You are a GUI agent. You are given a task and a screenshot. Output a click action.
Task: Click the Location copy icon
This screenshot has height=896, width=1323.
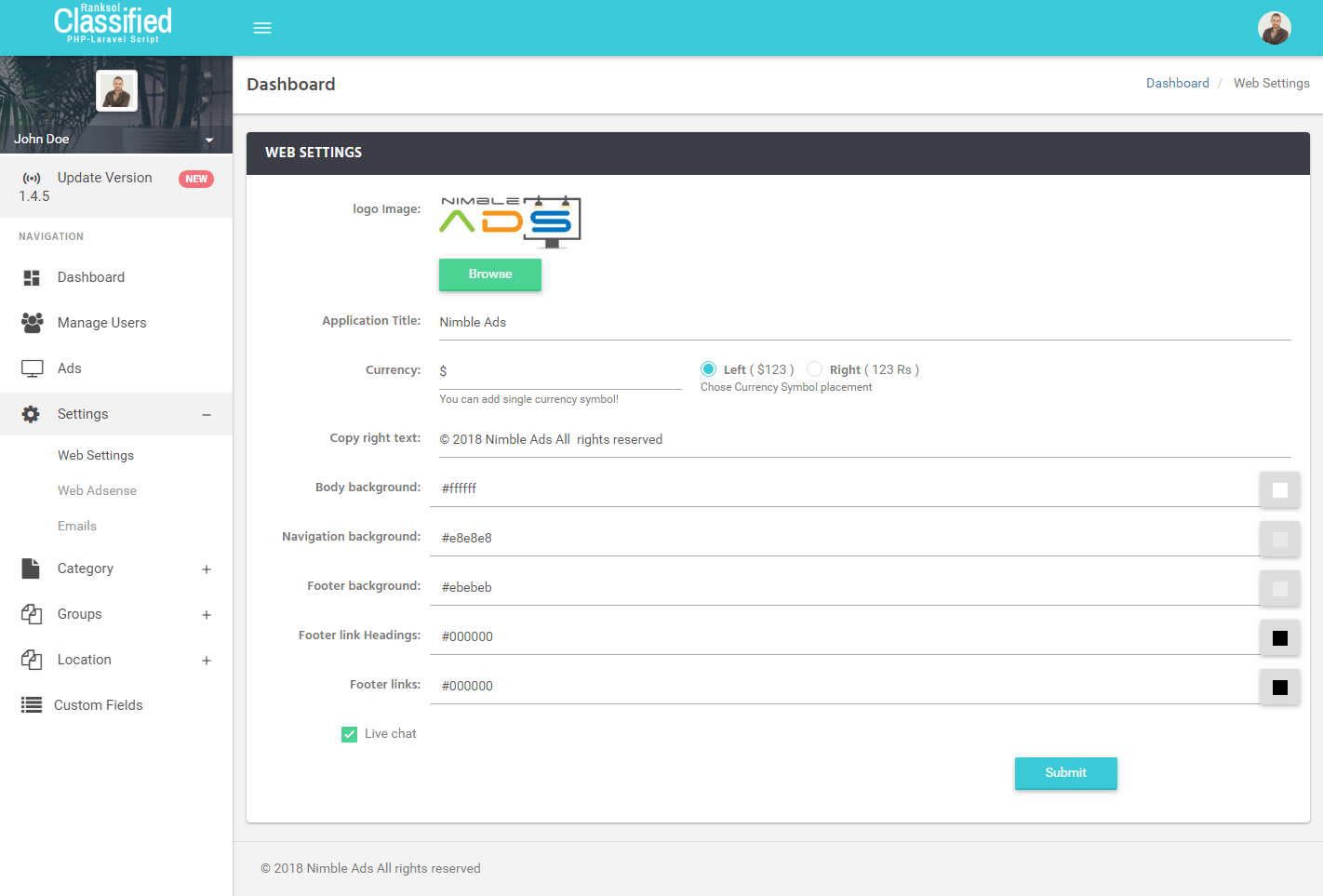click(32, 660)
